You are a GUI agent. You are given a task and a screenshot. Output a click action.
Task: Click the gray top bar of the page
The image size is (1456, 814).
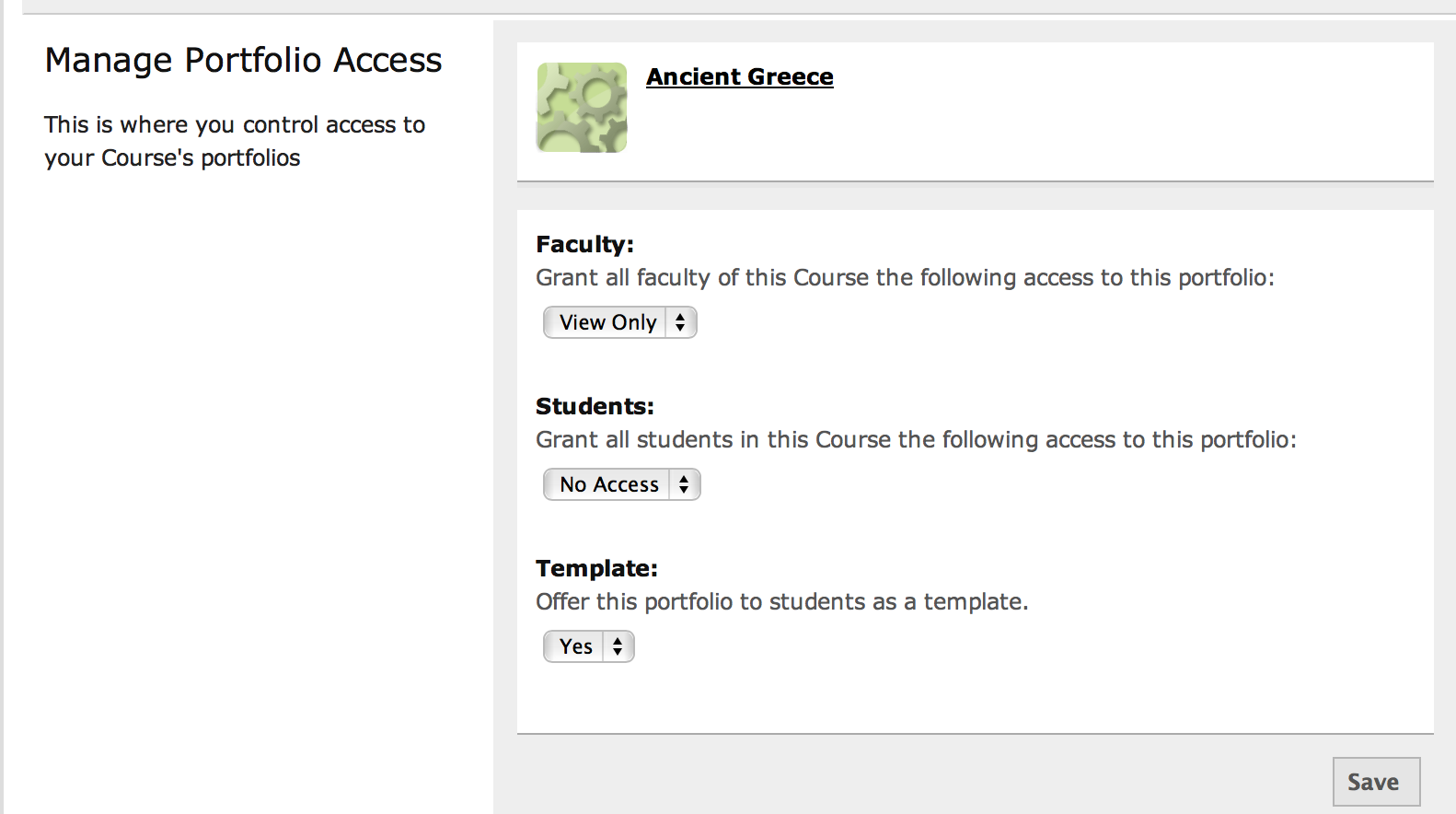pyautogui.click(x=727, y=7)
